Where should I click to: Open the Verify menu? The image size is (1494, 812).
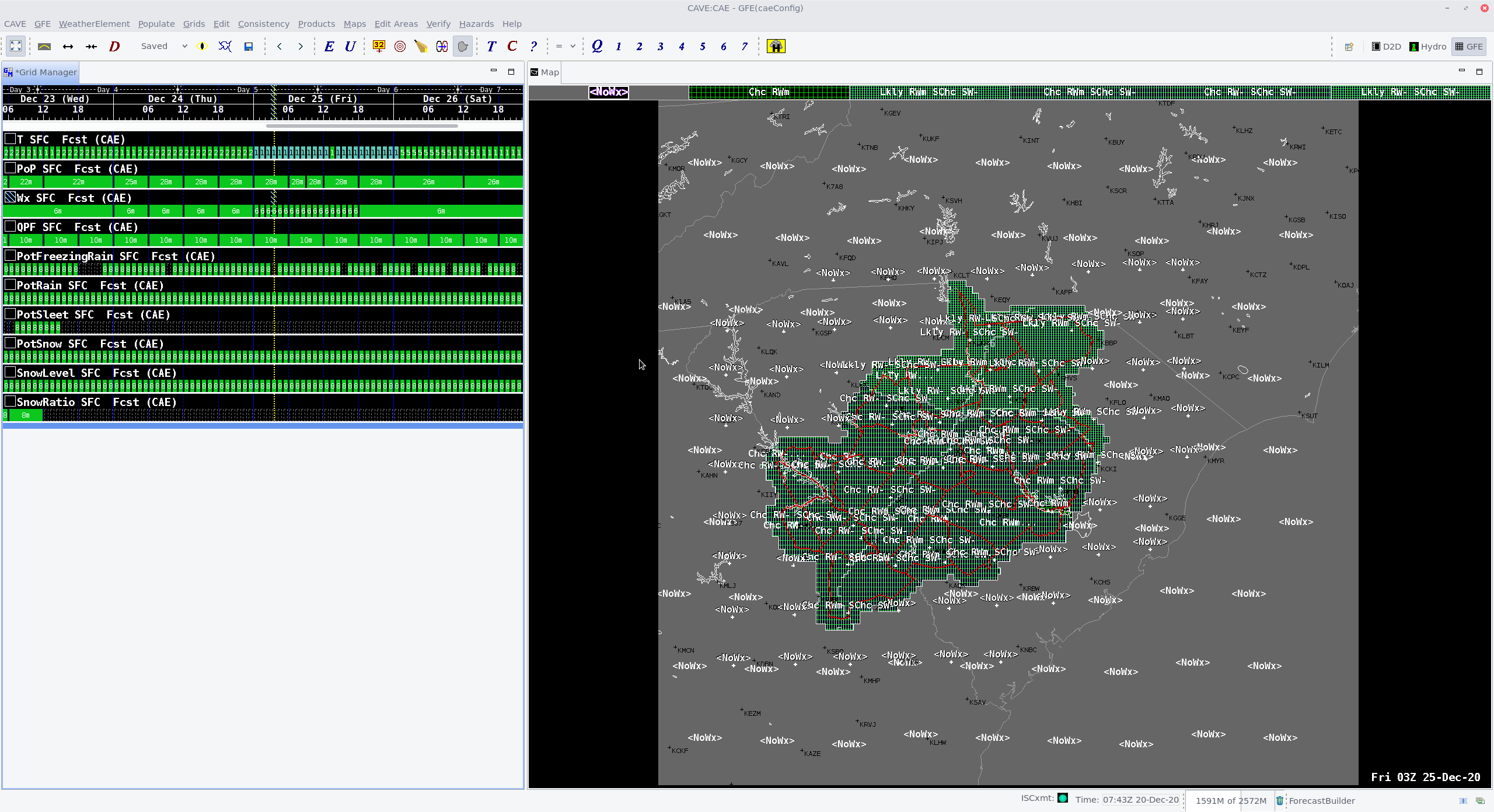(438, 24)
